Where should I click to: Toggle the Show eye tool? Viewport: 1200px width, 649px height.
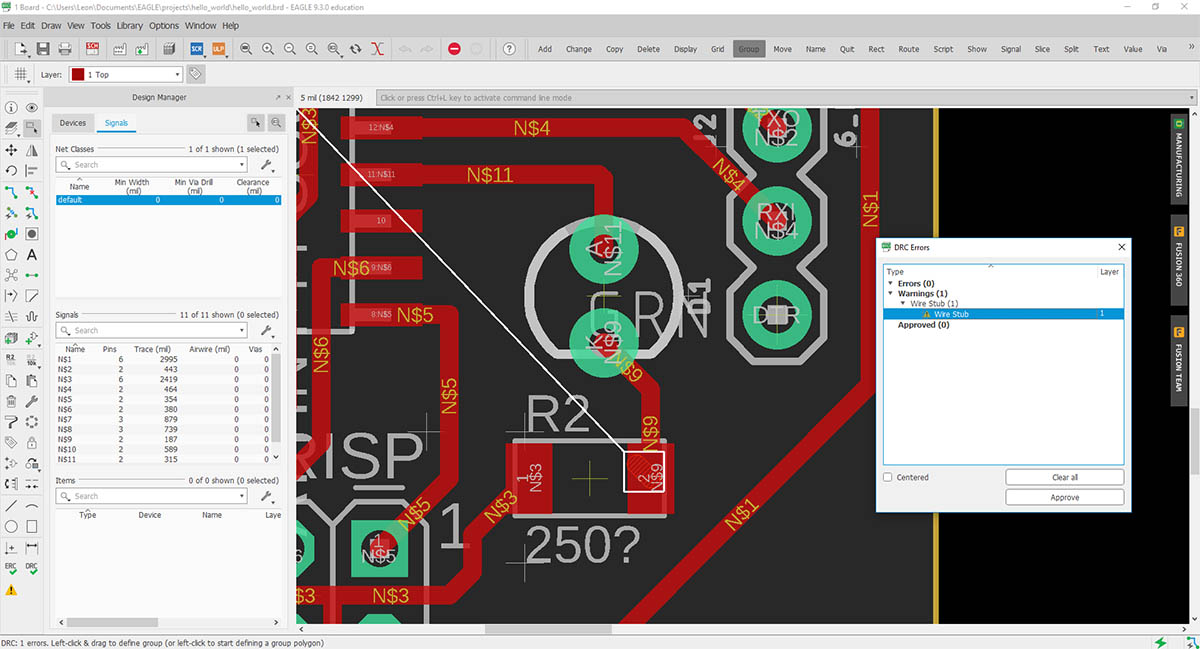32,107
